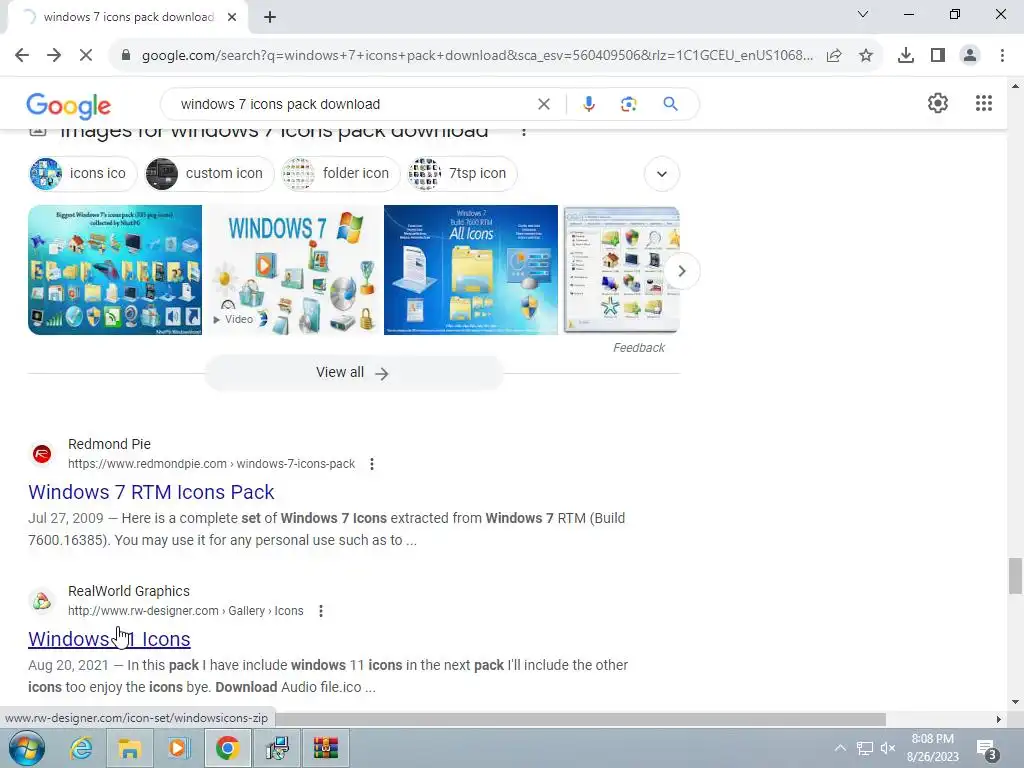Screen dimensions: 1024x768
Task: Click the horizontal scrollbar right arrow
Action: point(999,719)
